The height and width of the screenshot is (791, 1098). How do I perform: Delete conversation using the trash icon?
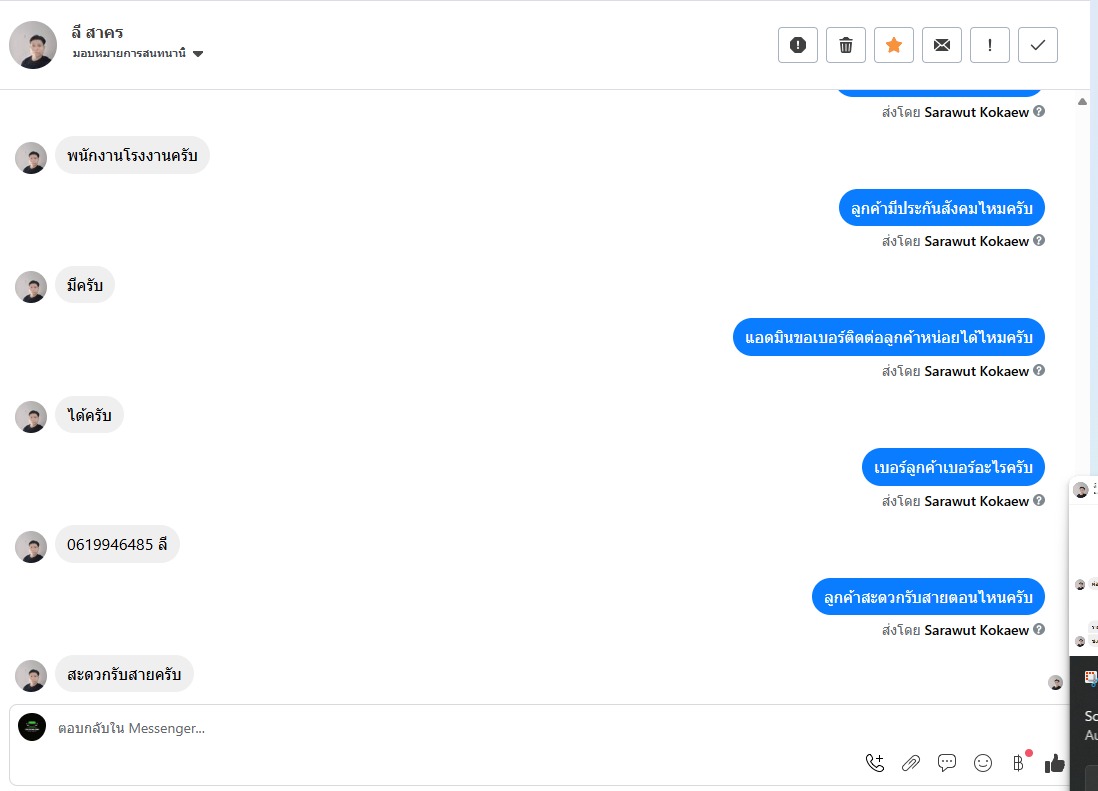pos(845,45)
